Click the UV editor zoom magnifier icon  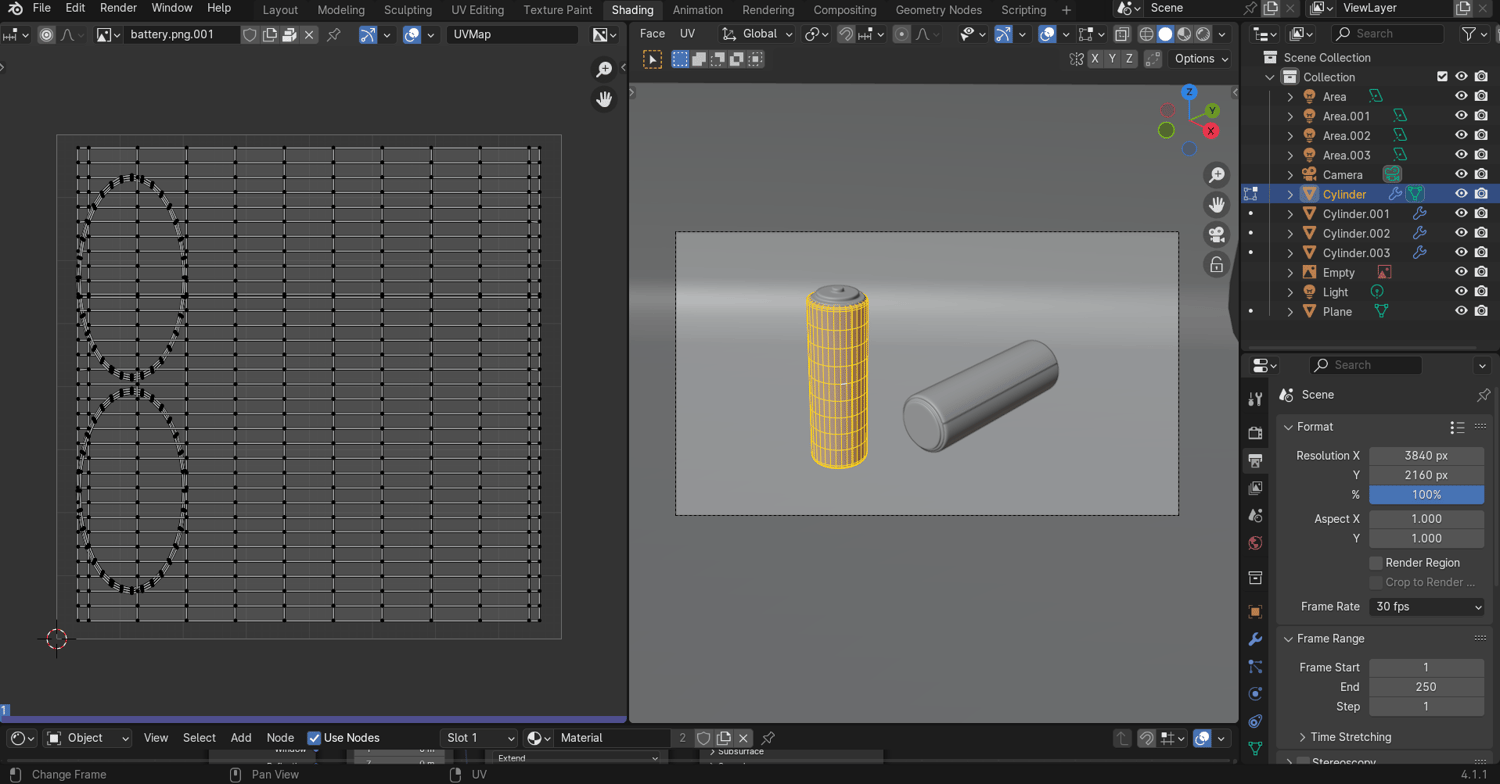[x=604, y=69]
